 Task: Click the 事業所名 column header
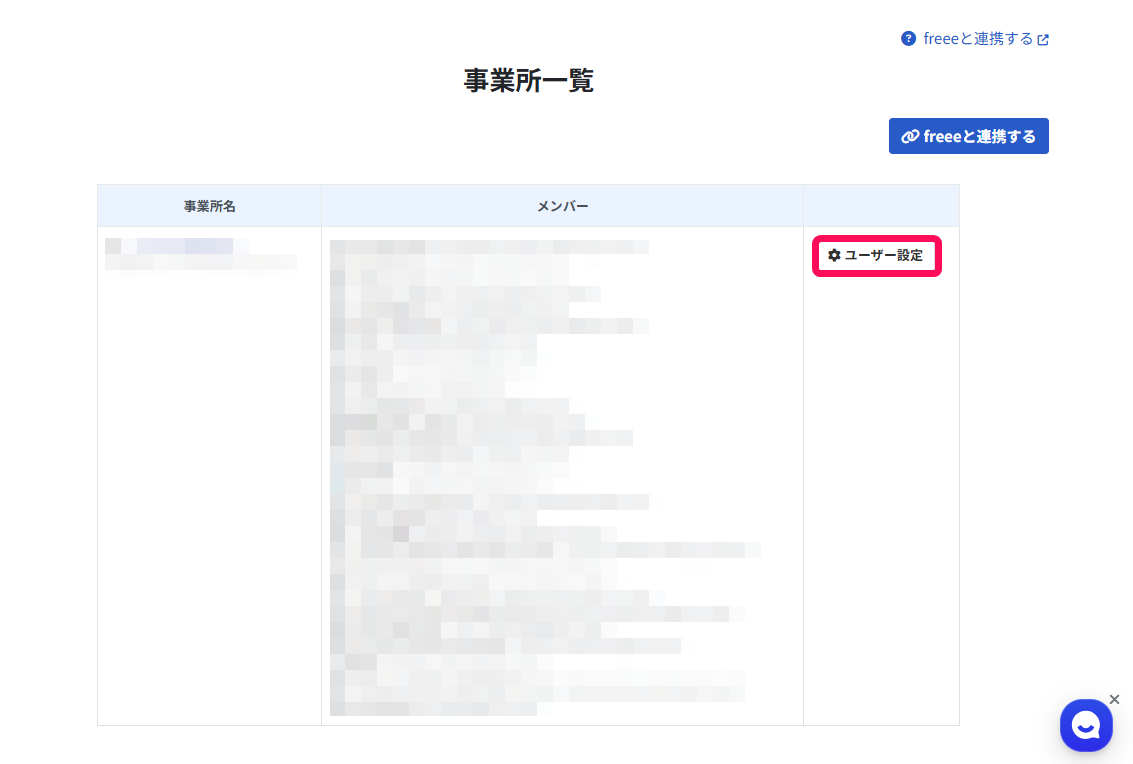pyautogui.click(x=210, y=206)
